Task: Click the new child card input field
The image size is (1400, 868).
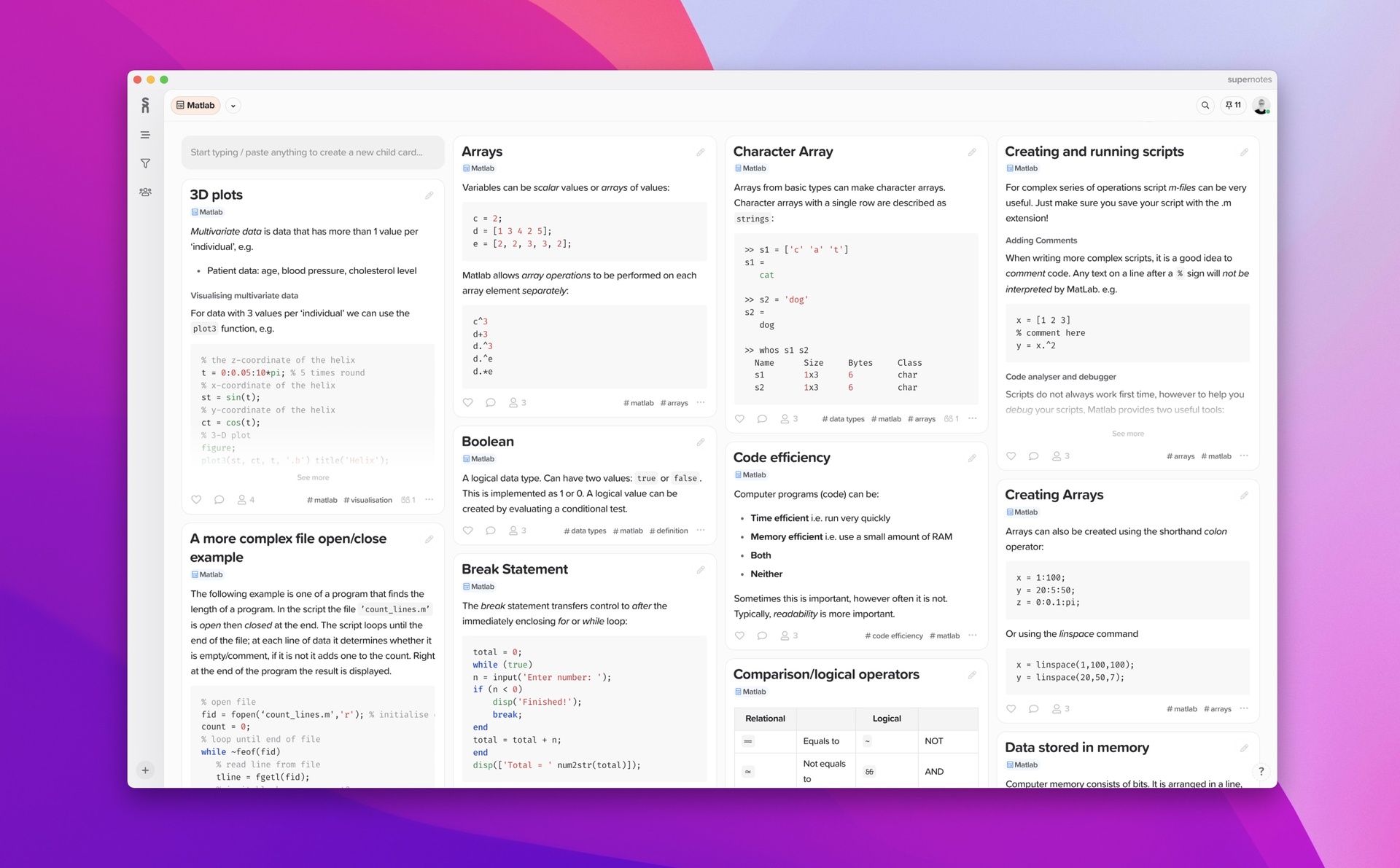Action: click(312, 152)
